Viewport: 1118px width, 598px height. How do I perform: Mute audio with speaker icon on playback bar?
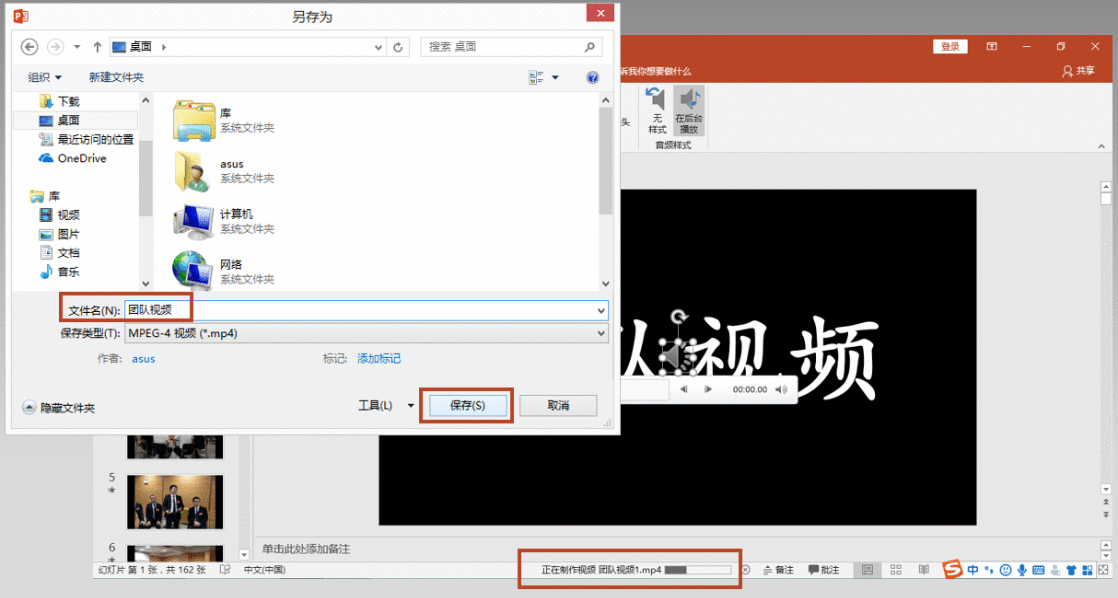(781, 390)
